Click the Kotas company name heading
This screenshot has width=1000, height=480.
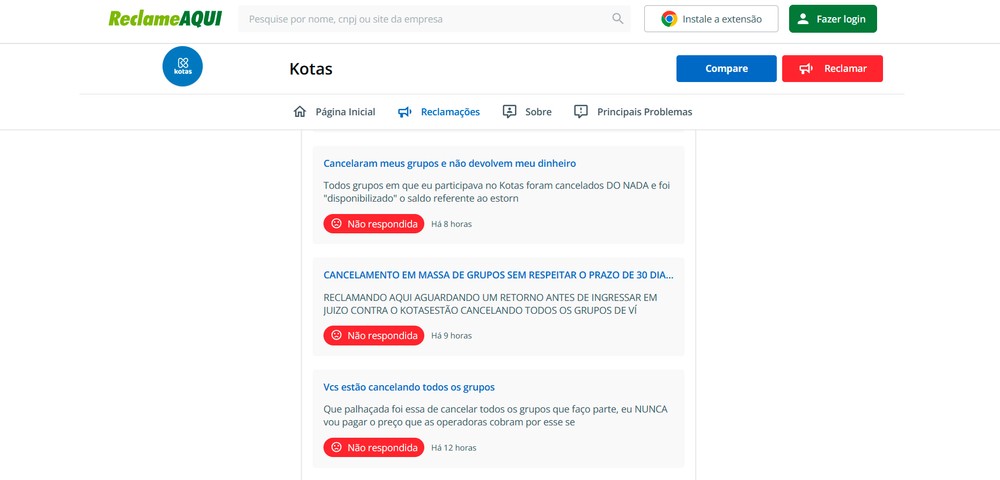[311, 68]
